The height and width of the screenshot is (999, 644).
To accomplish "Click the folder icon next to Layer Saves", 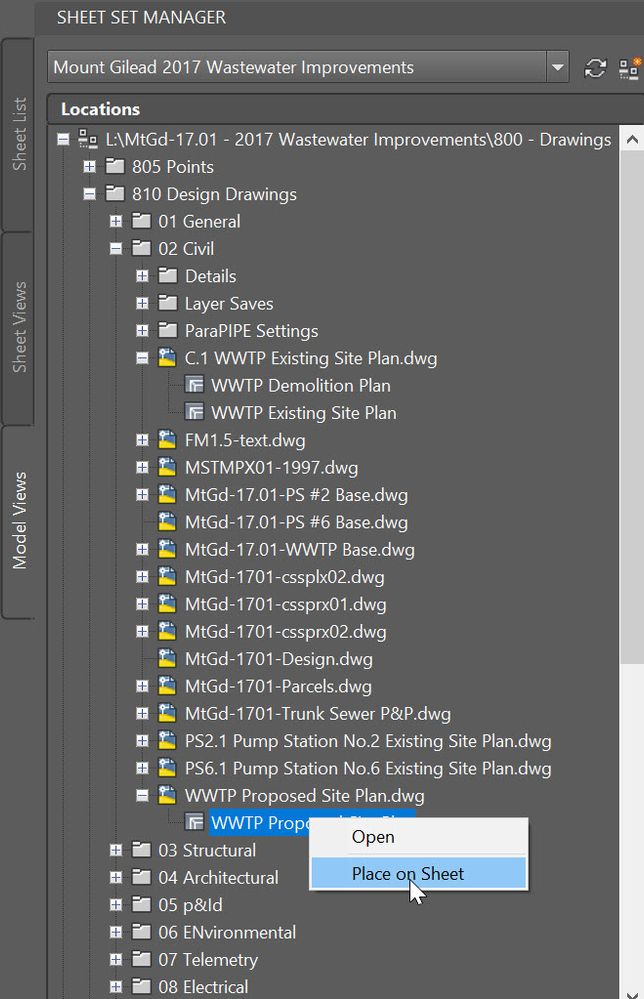I will point(168,304).
